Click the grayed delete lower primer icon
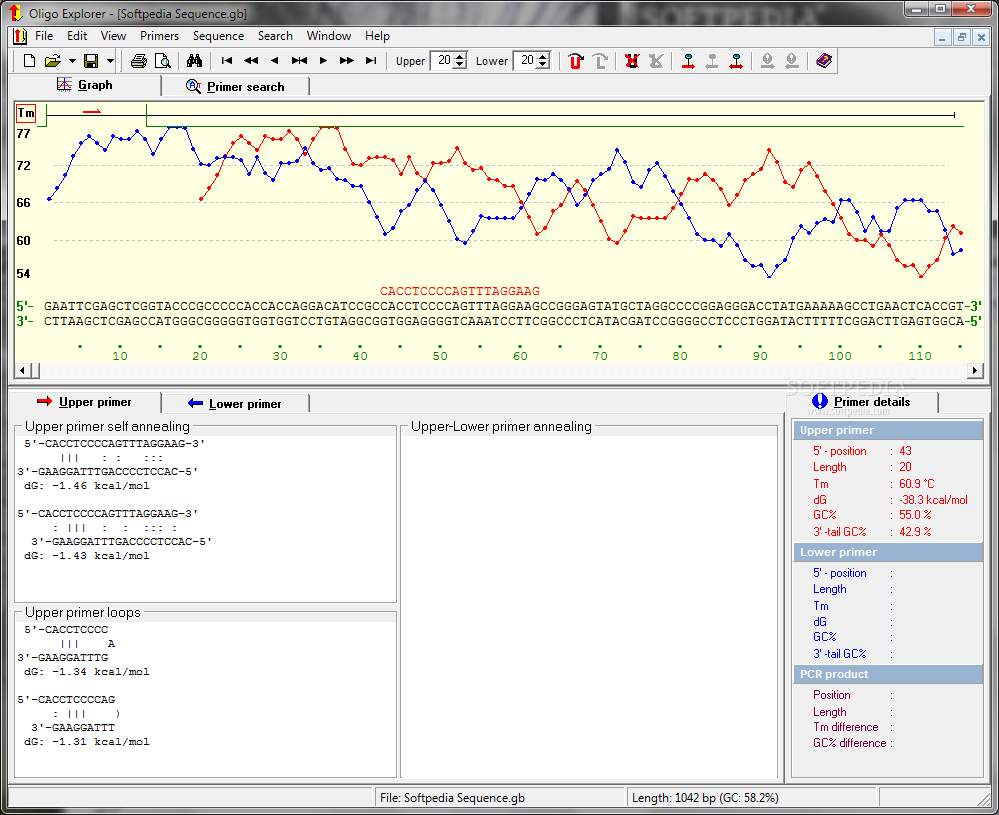Viewport: 999px width, 815px height. [x=656, y=61]
